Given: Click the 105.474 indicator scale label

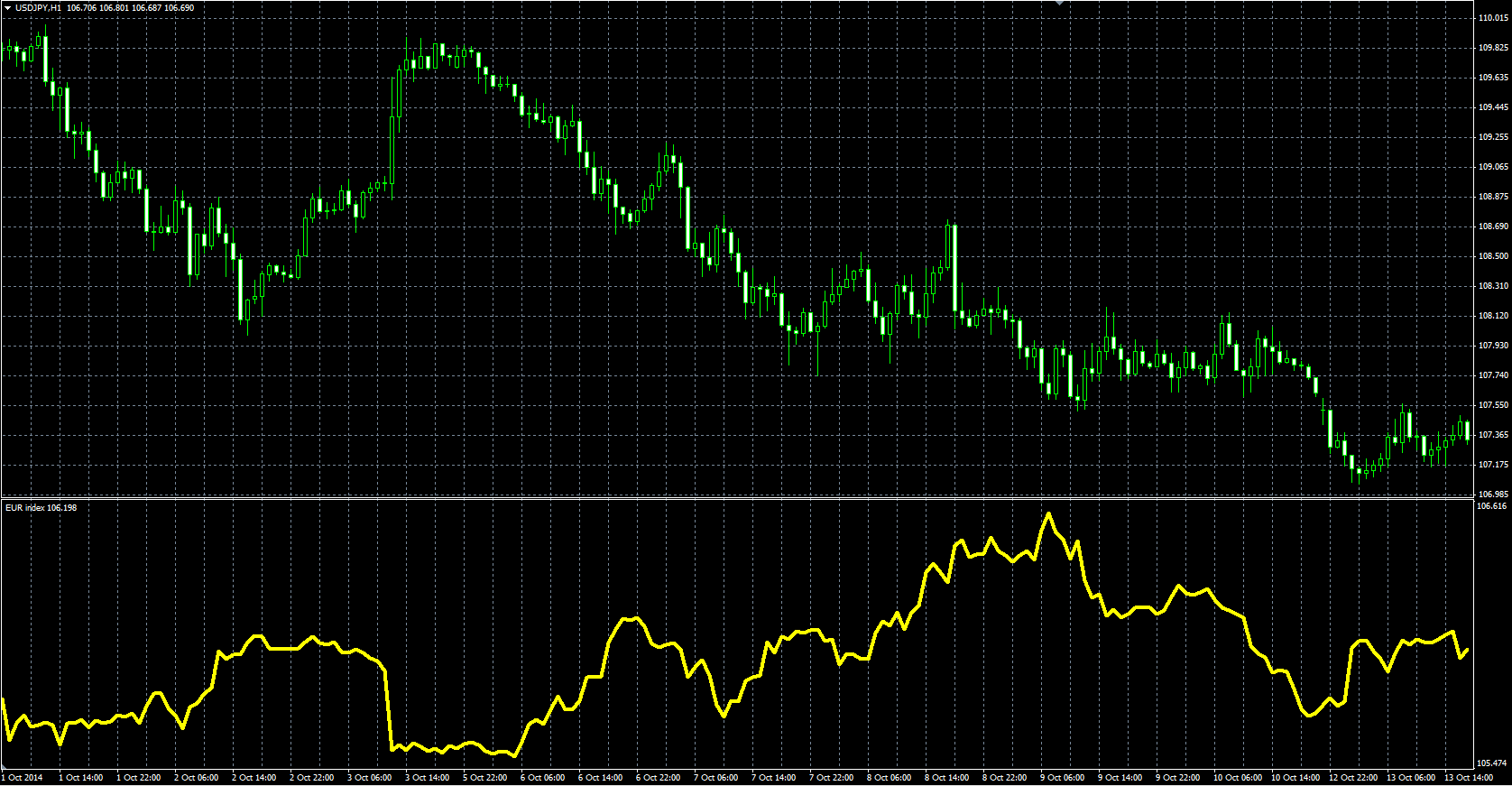Looking at the screenshot, I should coord(1491,763).
